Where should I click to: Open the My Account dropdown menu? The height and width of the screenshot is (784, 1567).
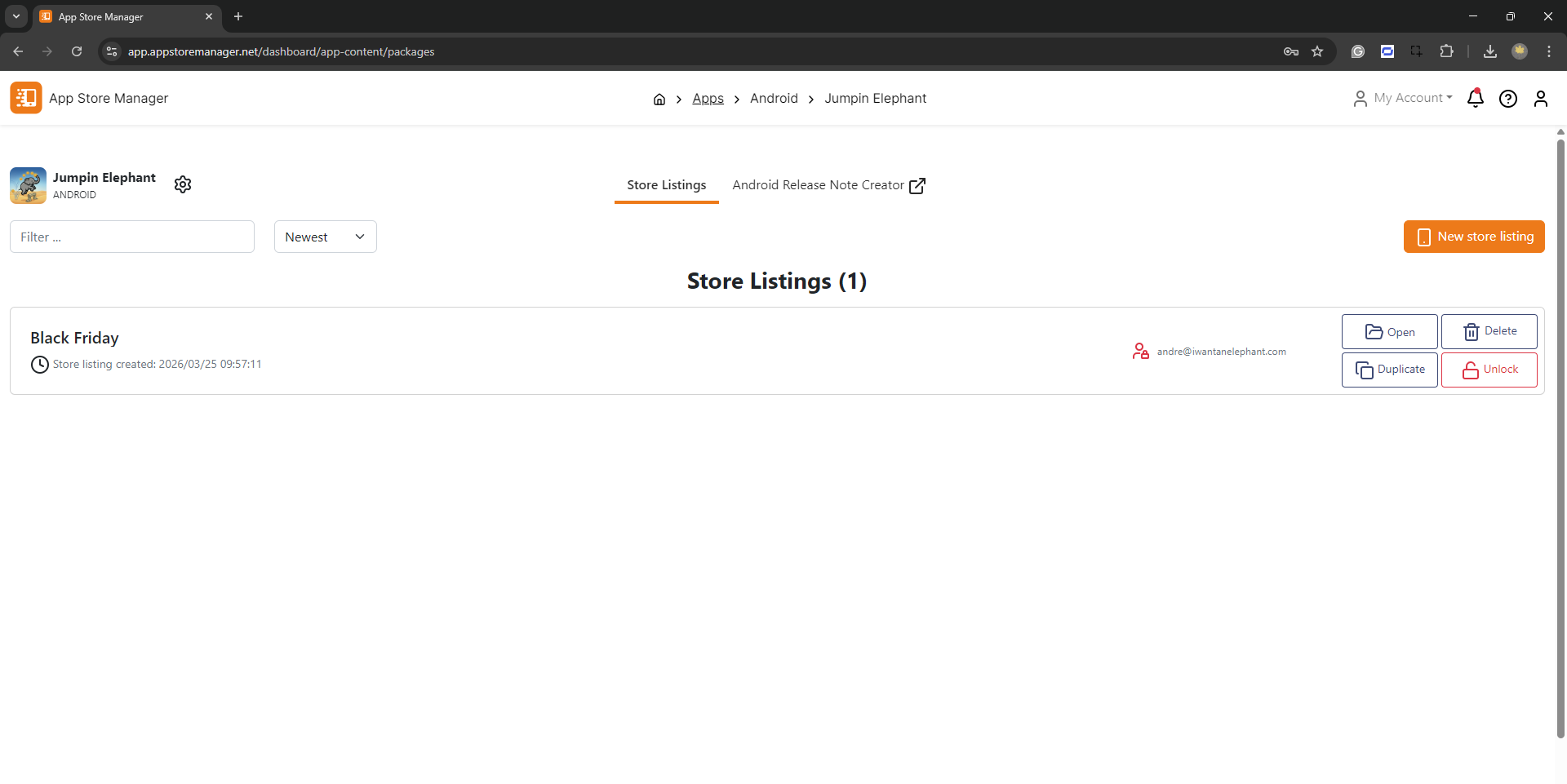coord(1403,98)
